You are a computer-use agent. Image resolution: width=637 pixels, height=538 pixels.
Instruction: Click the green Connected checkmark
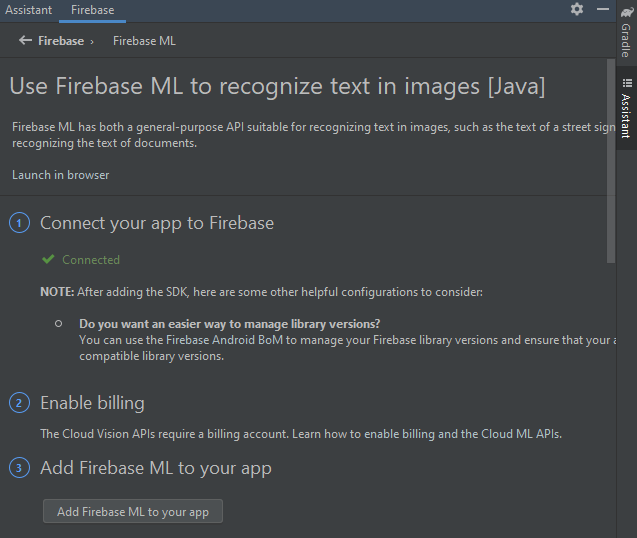(x=48, y=259)
